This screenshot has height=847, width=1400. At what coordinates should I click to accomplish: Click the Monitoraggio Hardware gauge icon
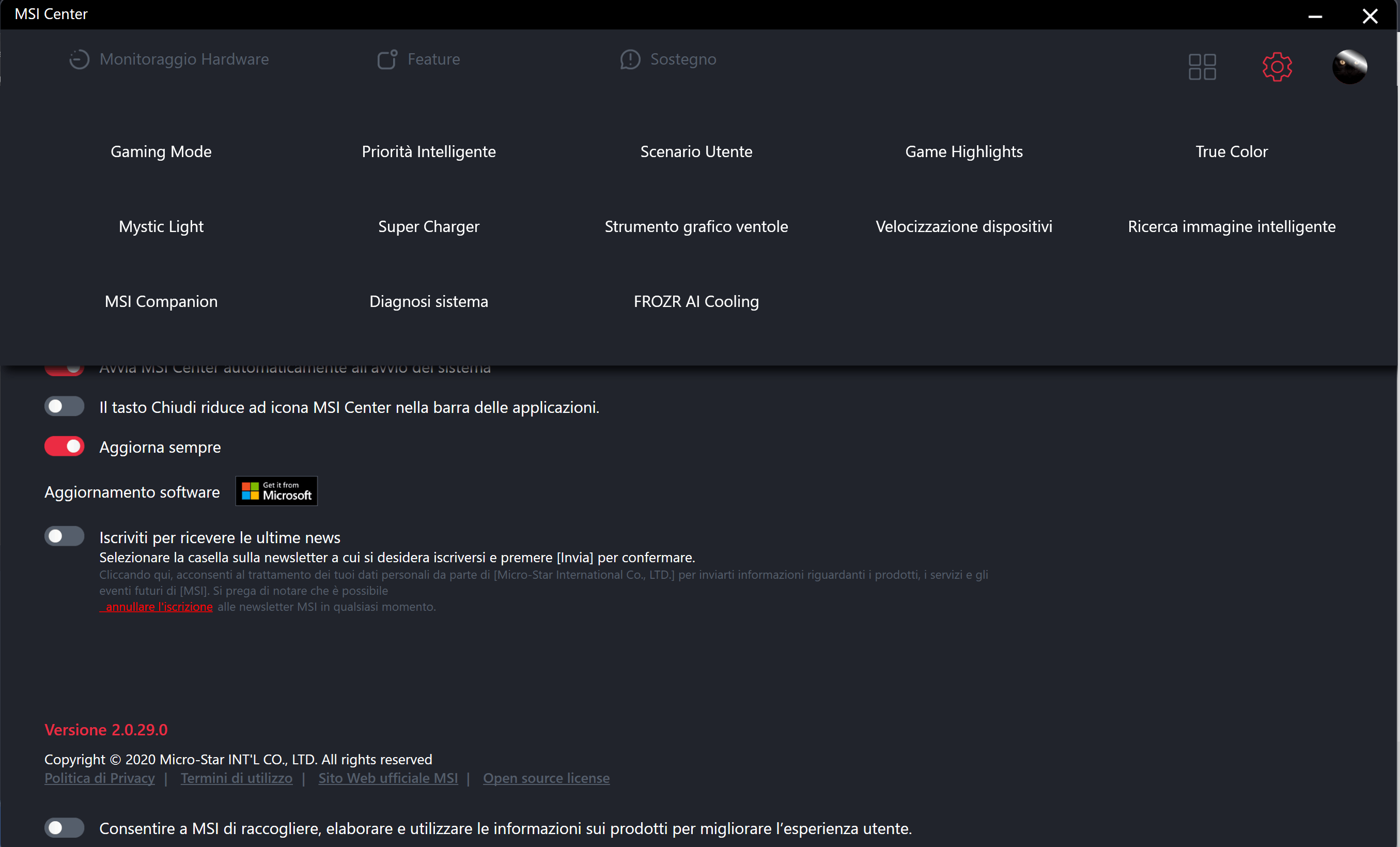pos(80,59)
